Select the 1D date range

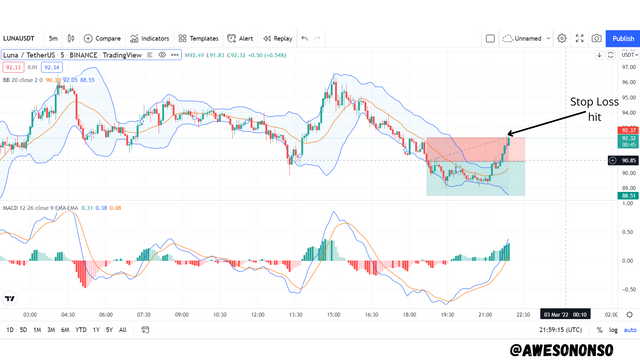pos(10,330)
